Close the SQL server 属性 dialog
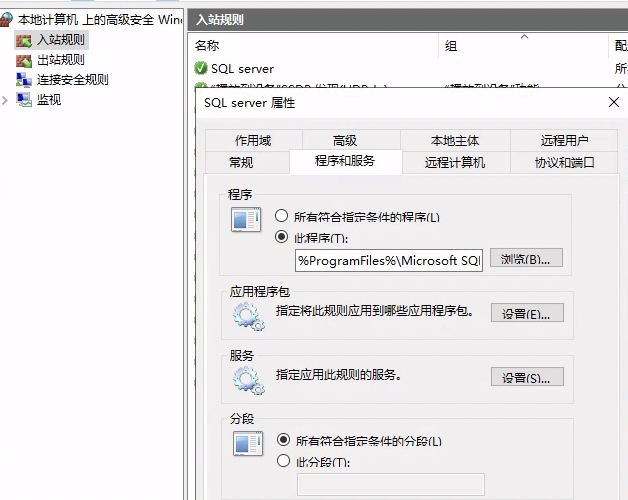628x500 pixels. (614, 102)
